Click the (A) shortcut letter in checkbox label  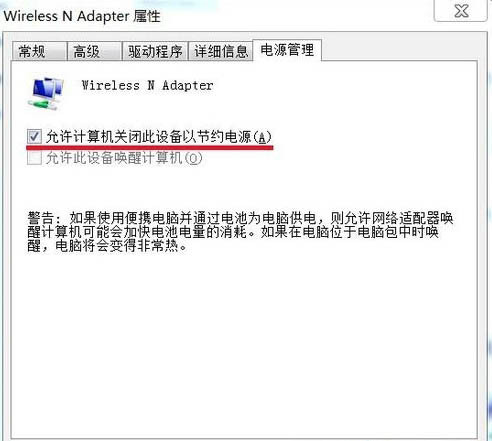coord(263,137)
